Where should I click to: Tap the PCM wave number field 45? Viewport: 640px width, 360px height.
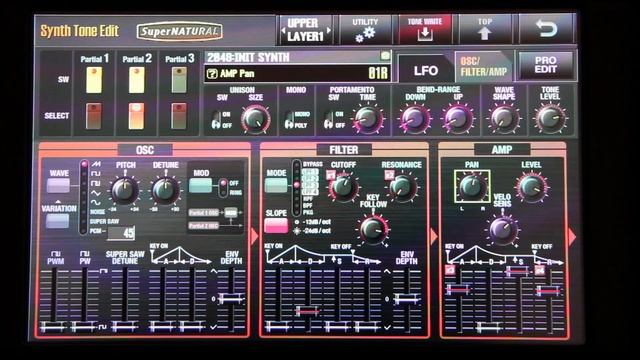(x=121, y=233)
